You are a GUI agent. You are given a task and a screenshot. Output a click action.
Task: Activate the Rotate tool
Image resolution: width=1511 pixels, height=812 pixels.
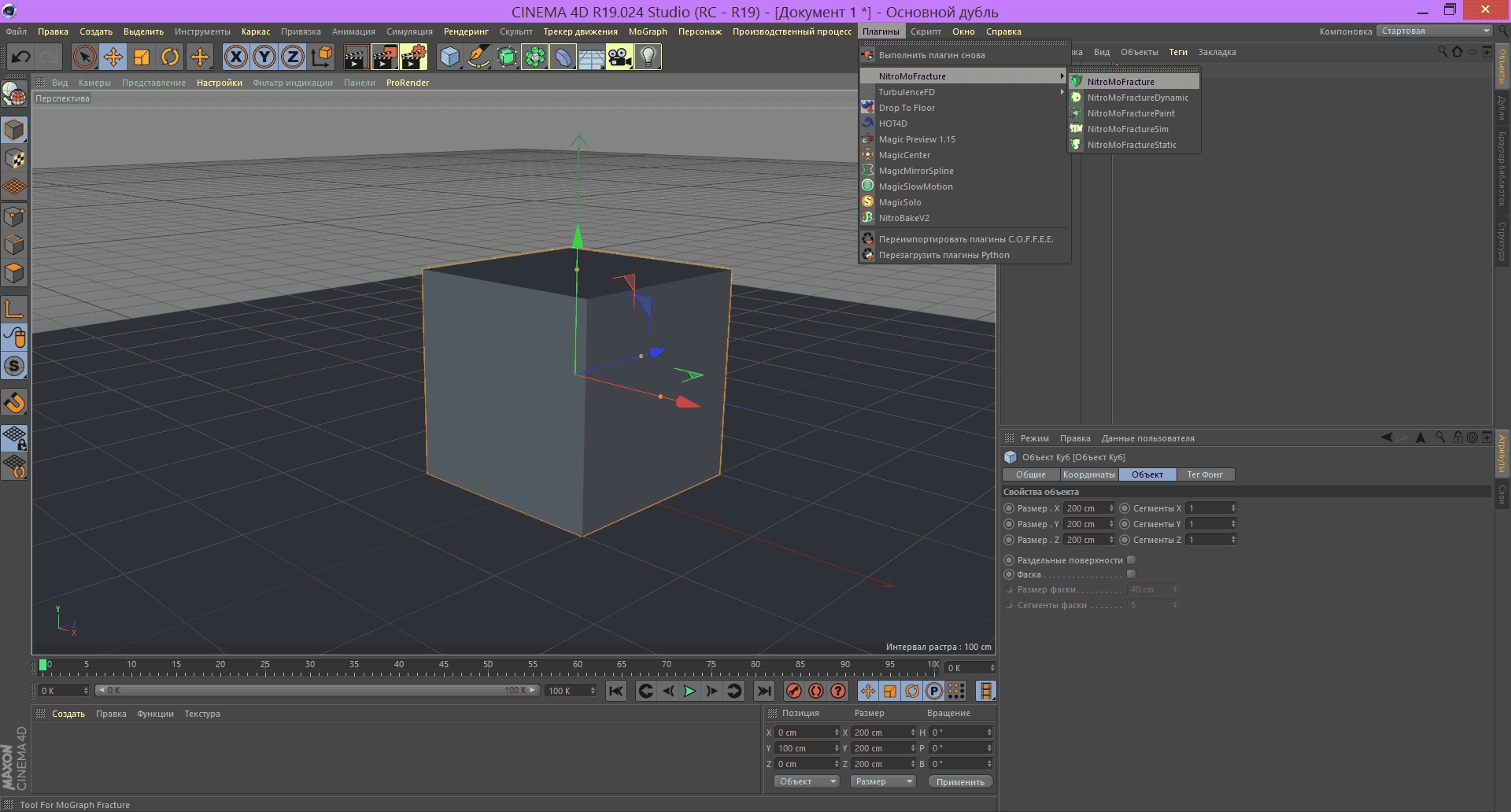170,57
